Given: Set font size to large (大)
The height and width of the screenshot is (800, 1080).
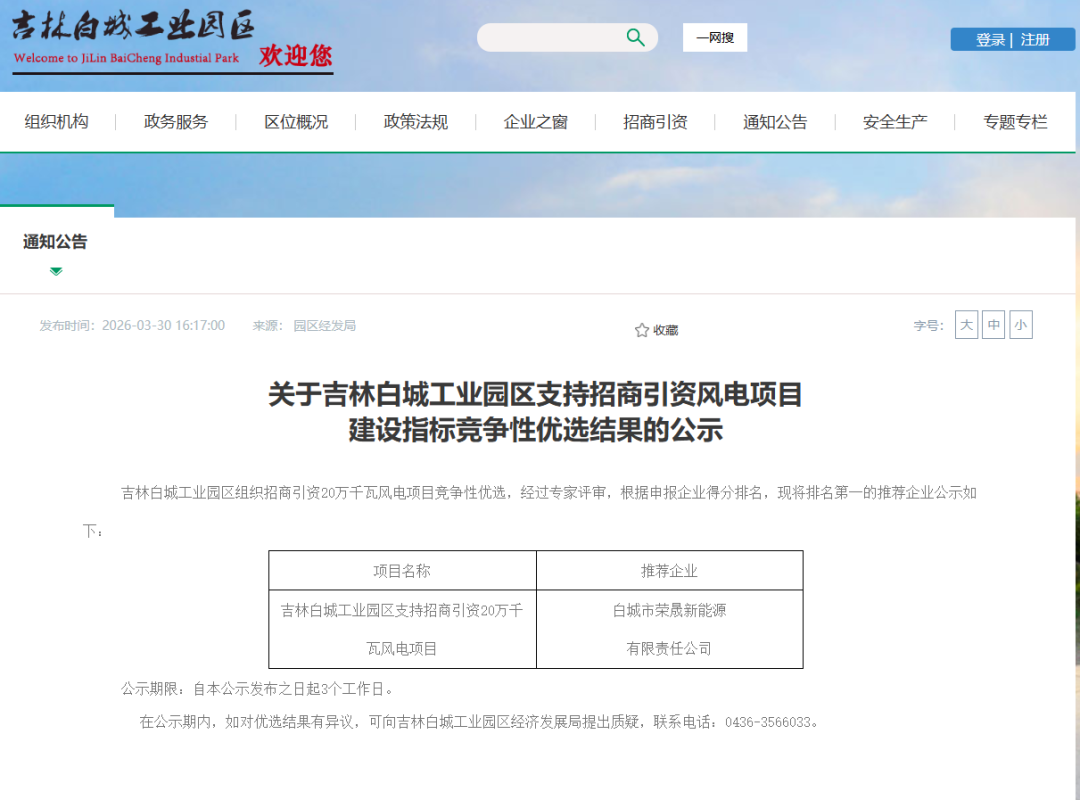Looking at the screenshot, I should [966, 325].
